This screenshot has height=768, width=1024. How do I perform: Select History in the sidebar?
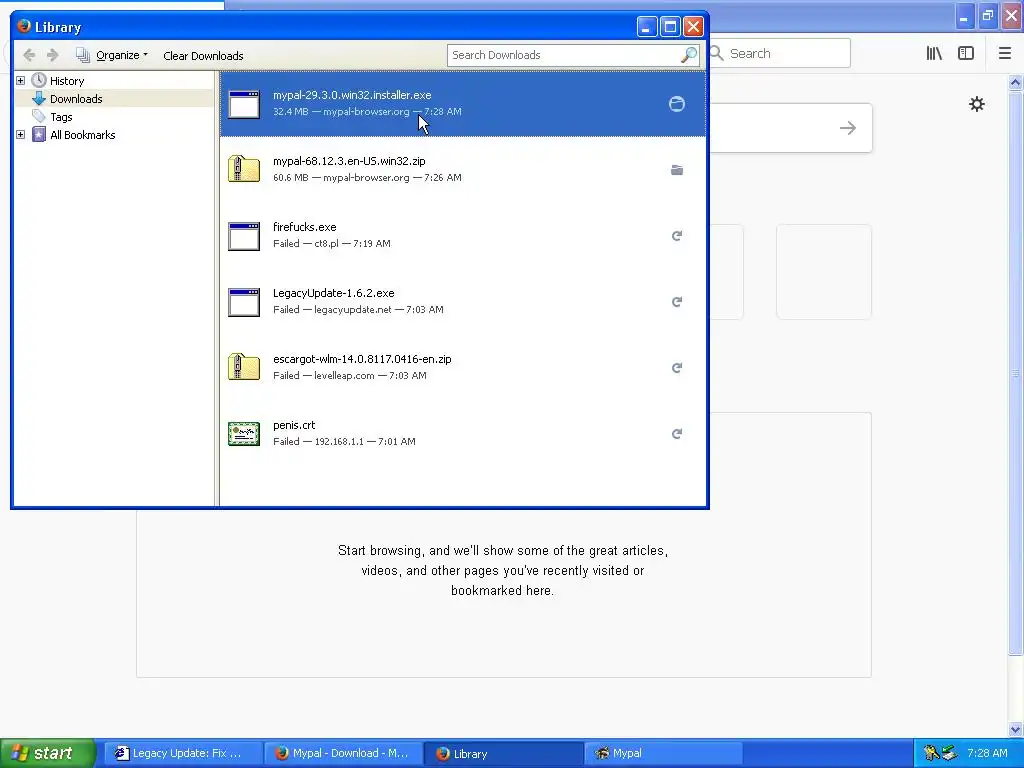[x=67, y=81]
